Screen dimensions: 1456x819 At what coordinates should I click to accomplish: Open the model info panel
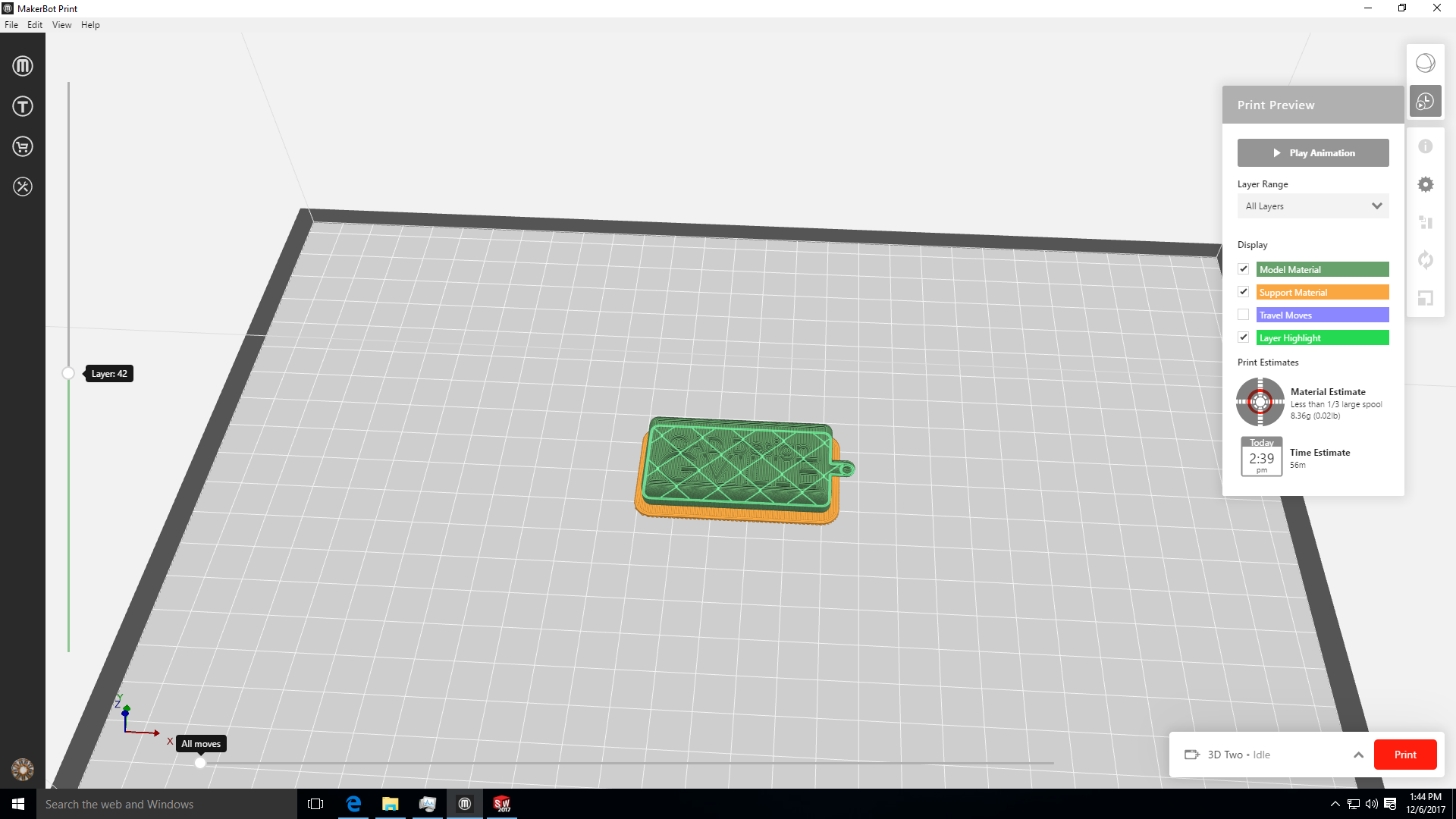1426,146
